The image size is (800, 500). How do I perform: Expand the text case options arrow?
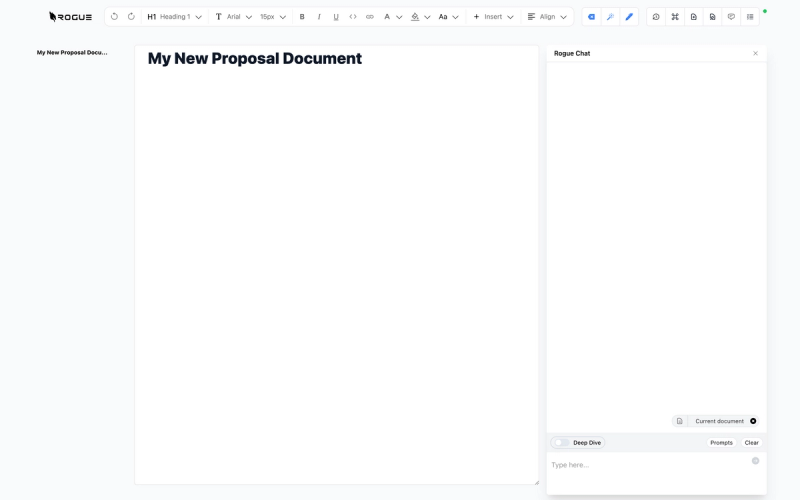tap(455, 17)
